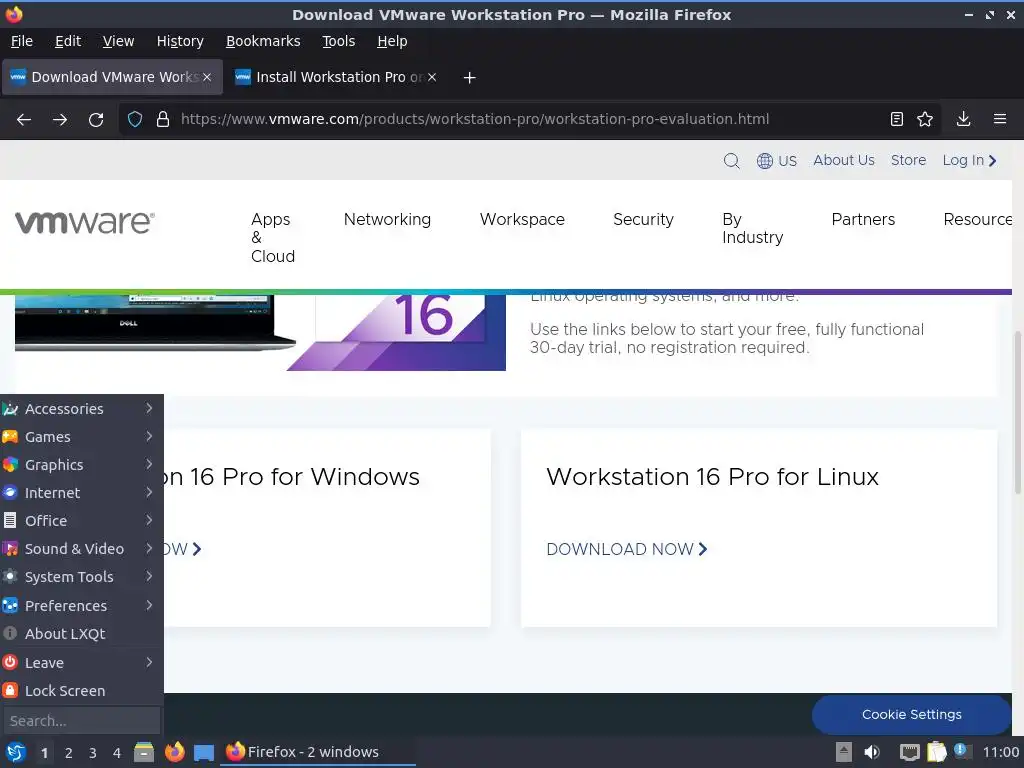
Task: Focus the start menu Search field
Action: 82,721
